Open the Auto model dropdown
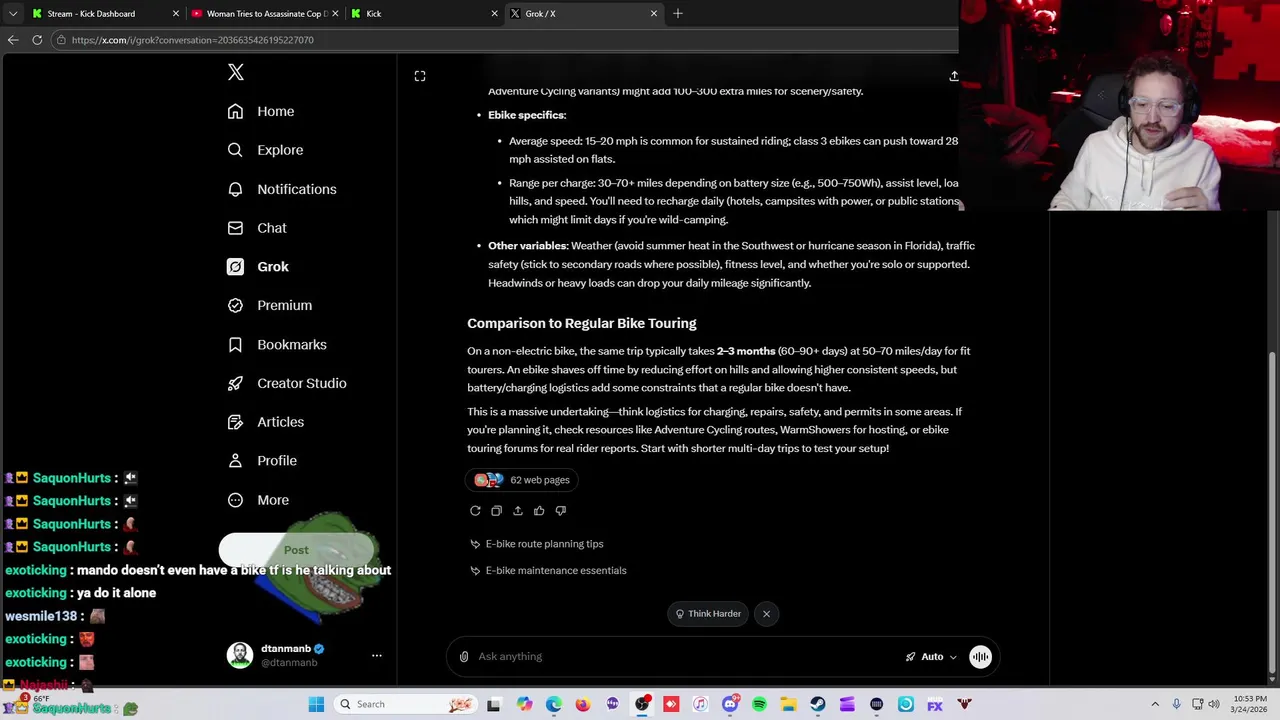Screen dimensions: 1280x720 [x=931, y=657]
